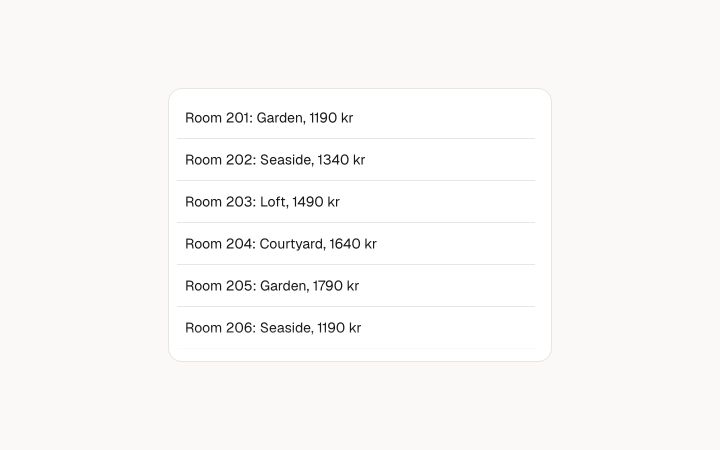Click the 1490 kr price text
Viewport: 720px width, 450px height.
[x=316, y=202]
